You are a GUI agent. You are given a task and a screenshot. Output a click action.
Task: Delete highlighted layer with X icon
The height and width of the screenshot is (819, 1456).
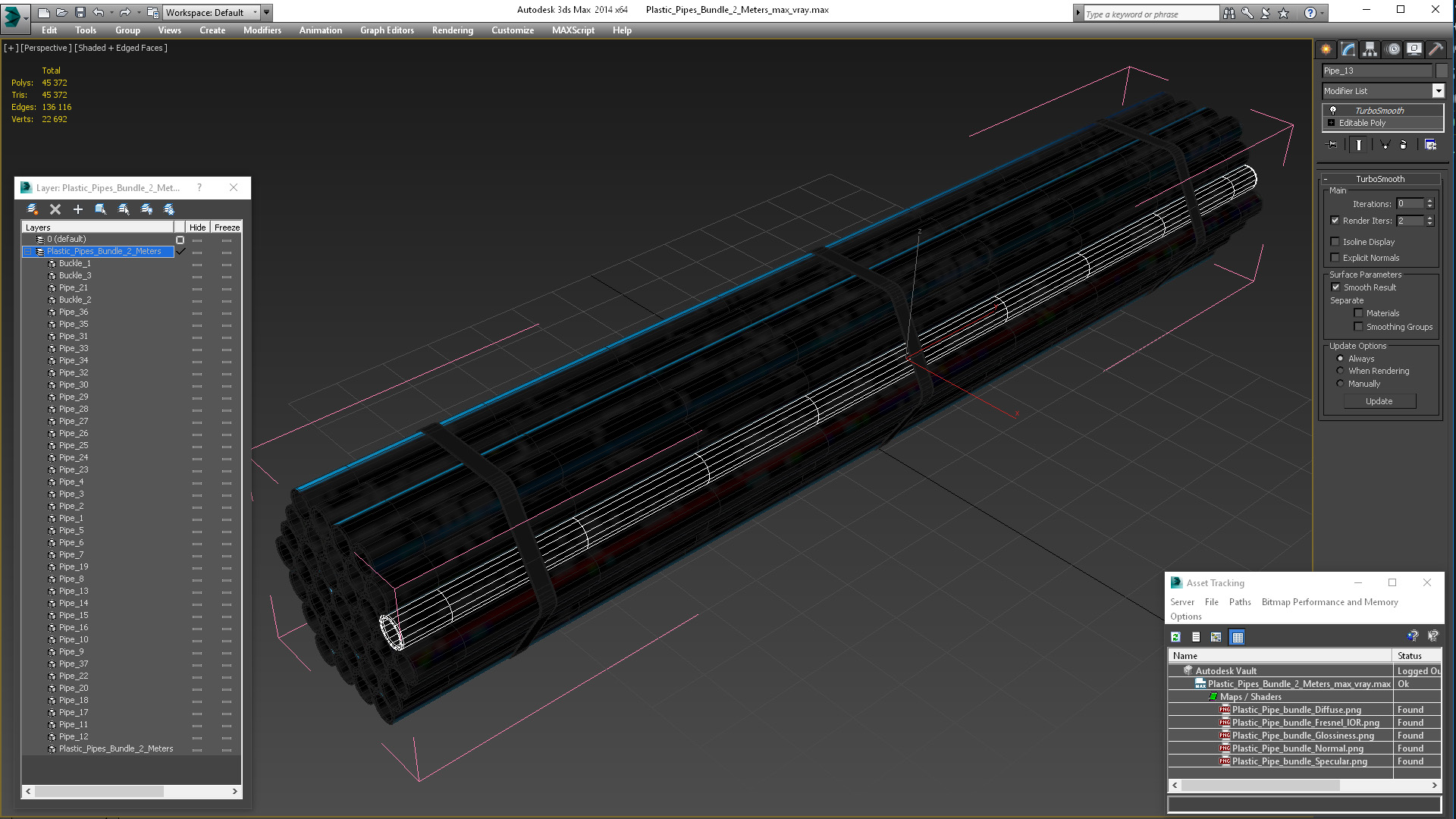(x=55, y=209)
